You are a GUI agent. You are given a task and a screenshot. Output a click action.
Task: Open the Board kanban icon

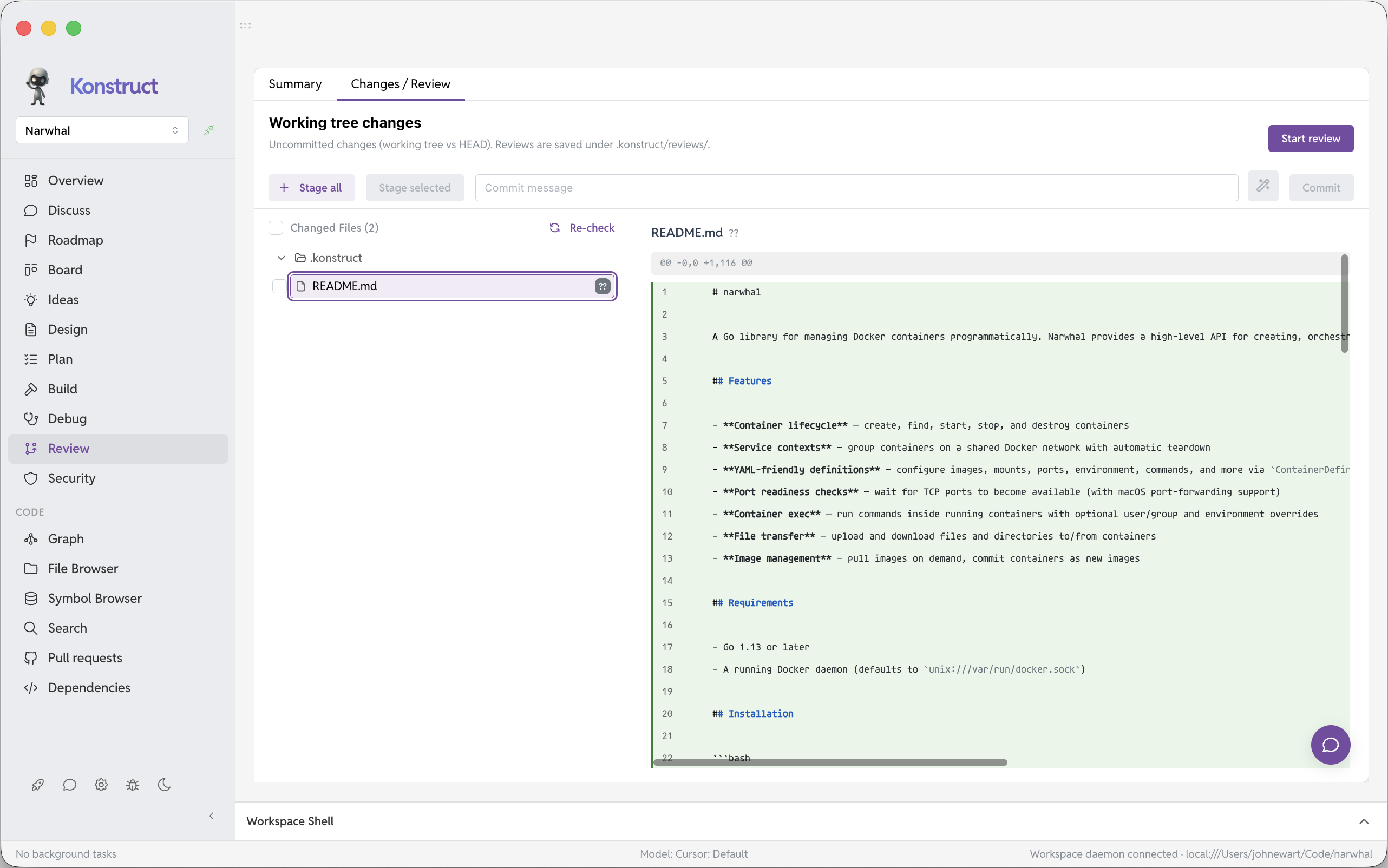click(31, 270)
